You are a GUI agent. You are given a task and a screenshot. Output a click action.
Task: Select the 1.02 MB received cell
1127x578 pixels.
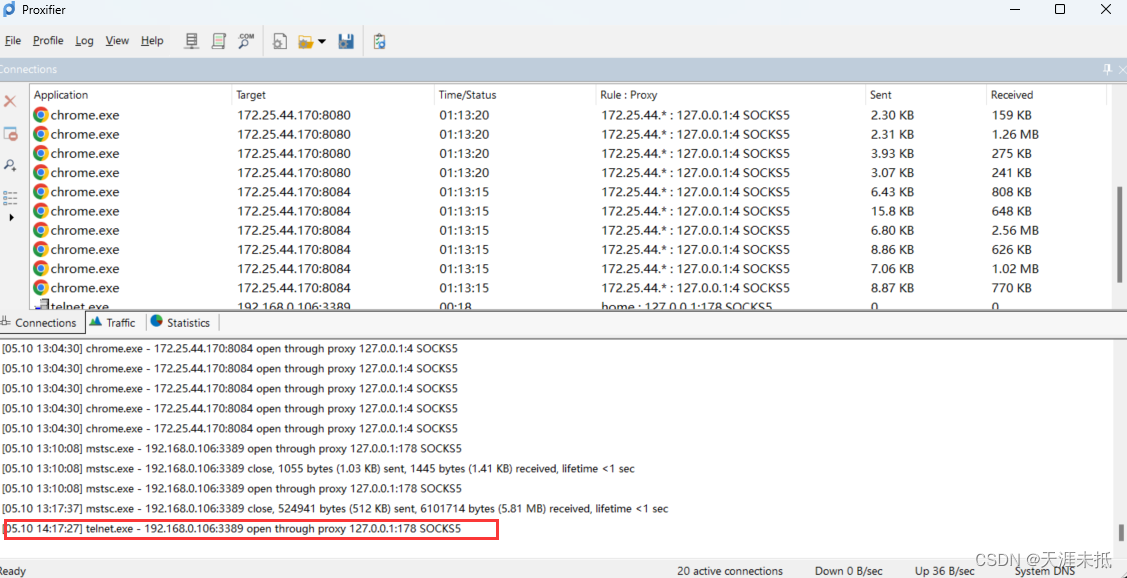point(1015,269)
